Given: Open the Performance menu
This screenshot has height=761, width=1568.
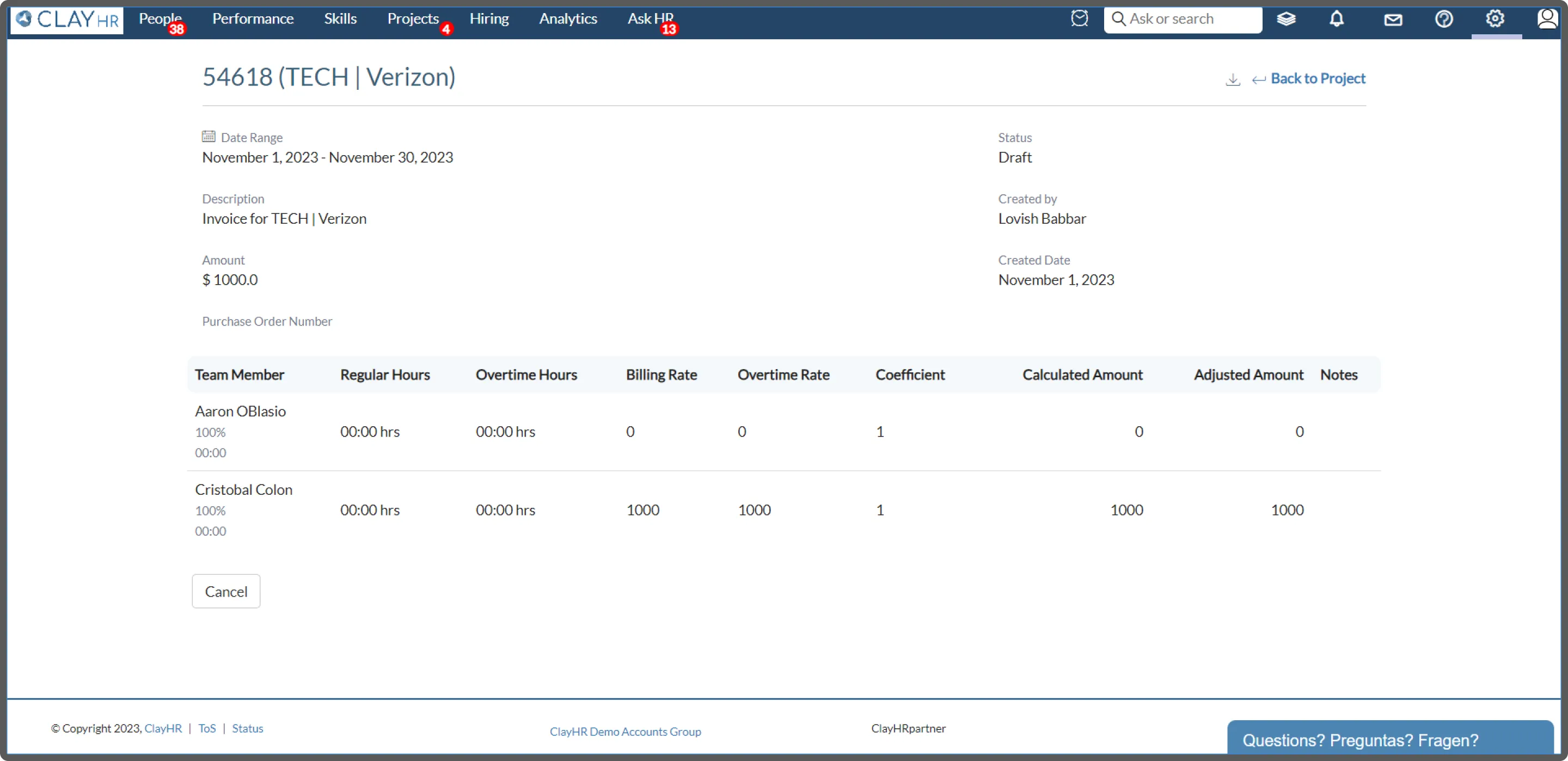Looking at the screenshot, I should [x=253, y=19].
